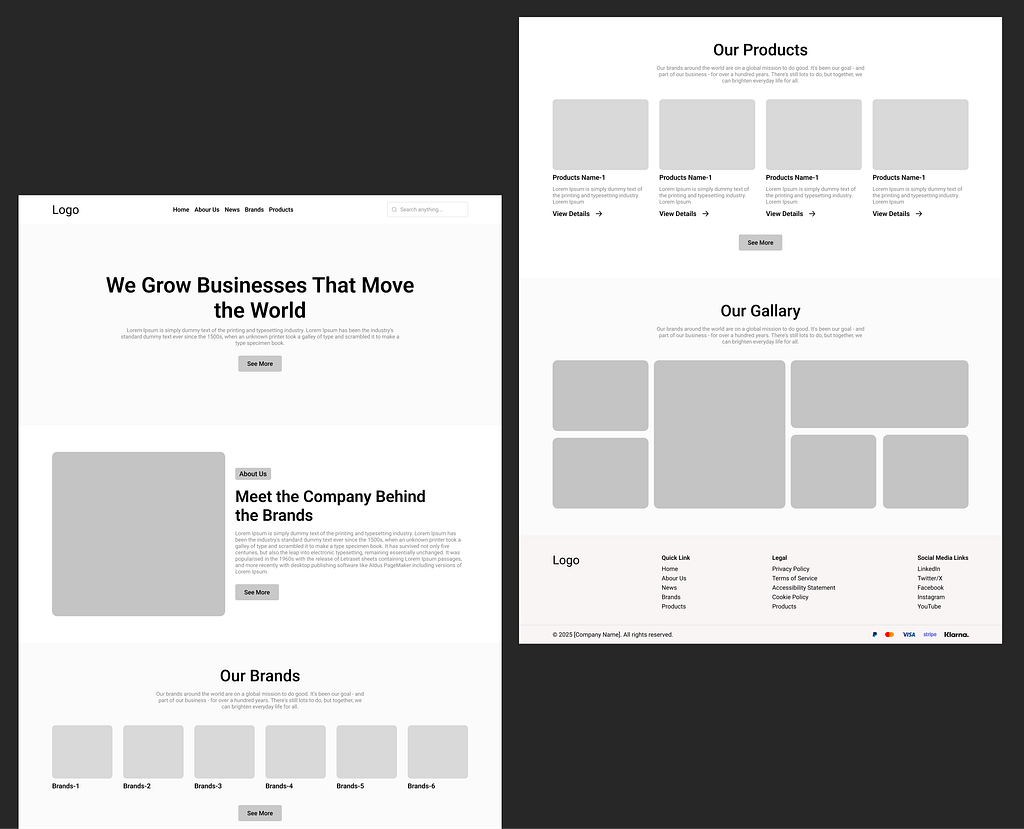Click the arrow beside the last View Details
Viewport: 1024px width, 829px height.
[x=919, y=213]
